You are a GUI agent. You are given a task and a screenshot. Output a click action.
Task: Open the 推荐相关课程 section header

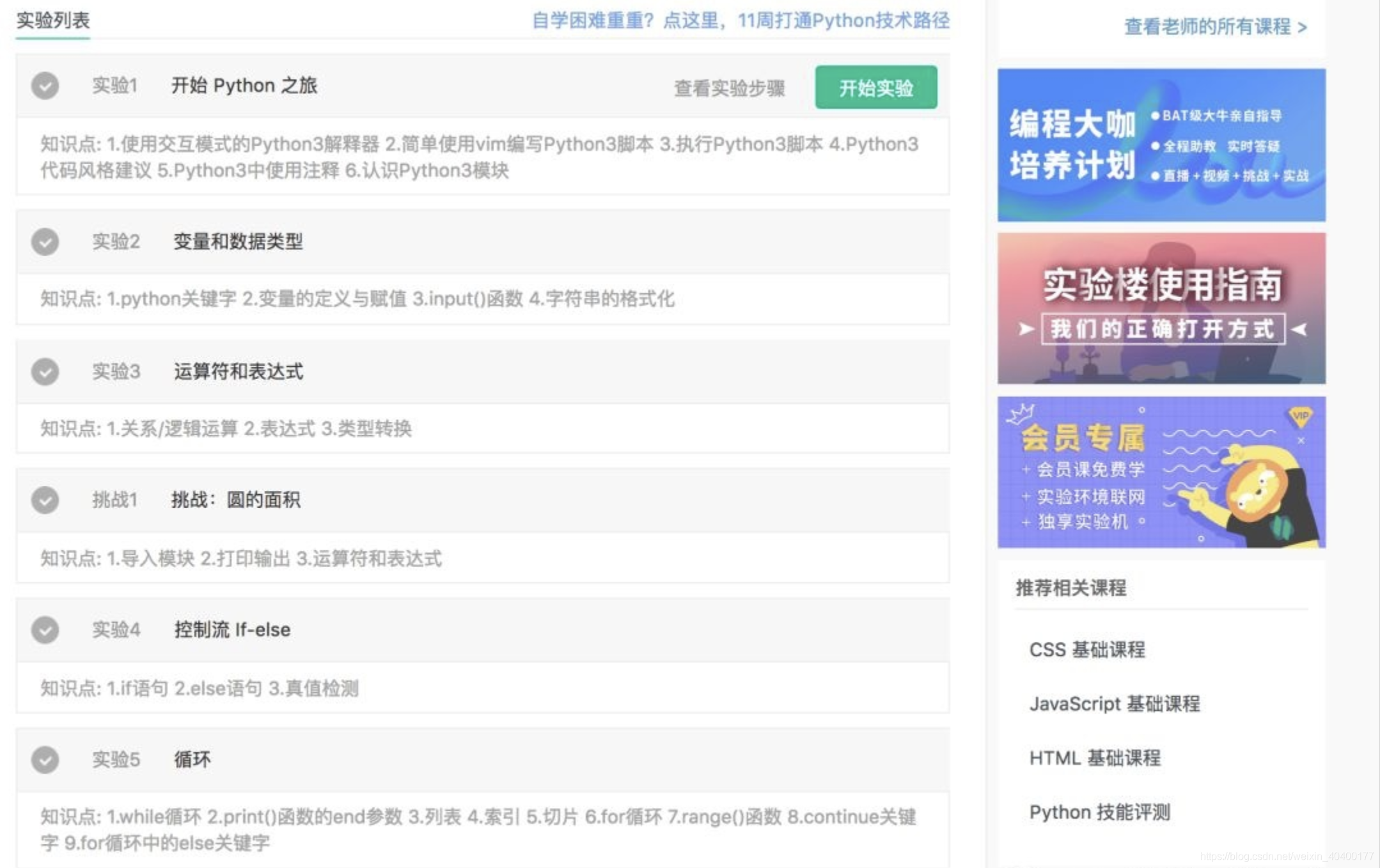tap(1070, 588)
